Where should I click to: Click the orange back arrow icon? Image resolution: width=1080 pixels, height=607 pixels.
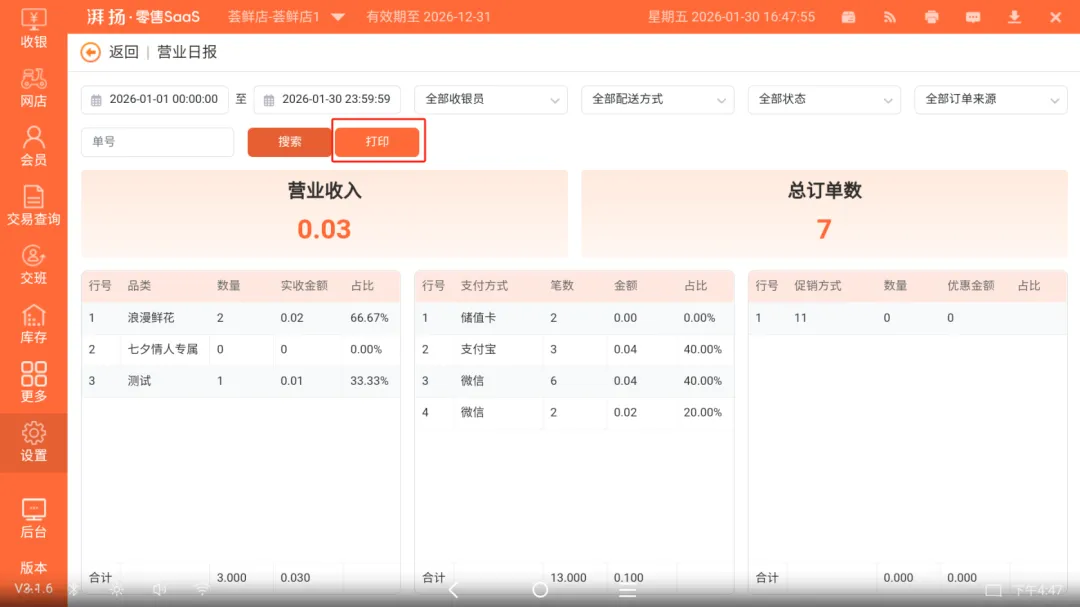[x=90, y=52]
